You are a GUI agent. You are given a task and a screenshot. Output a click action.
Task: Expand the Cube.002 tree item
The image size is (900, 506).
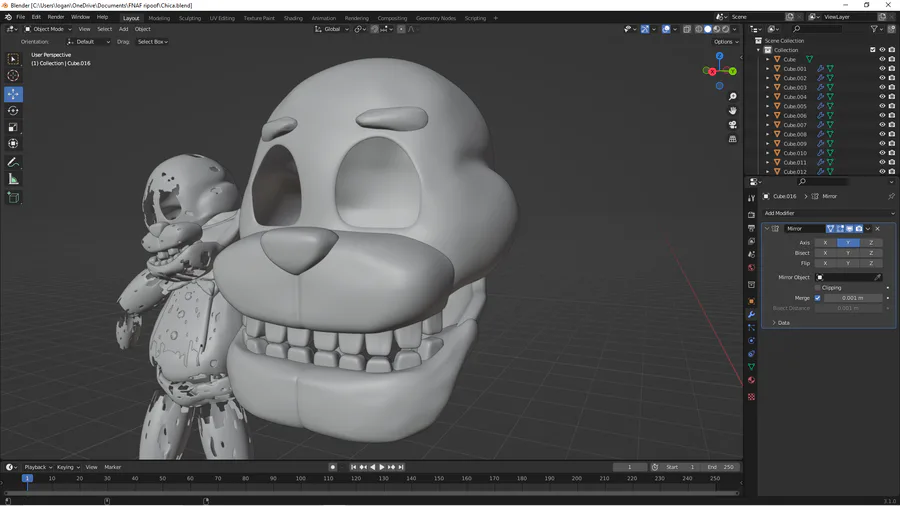pyautogui.click(x=767, y=78)
